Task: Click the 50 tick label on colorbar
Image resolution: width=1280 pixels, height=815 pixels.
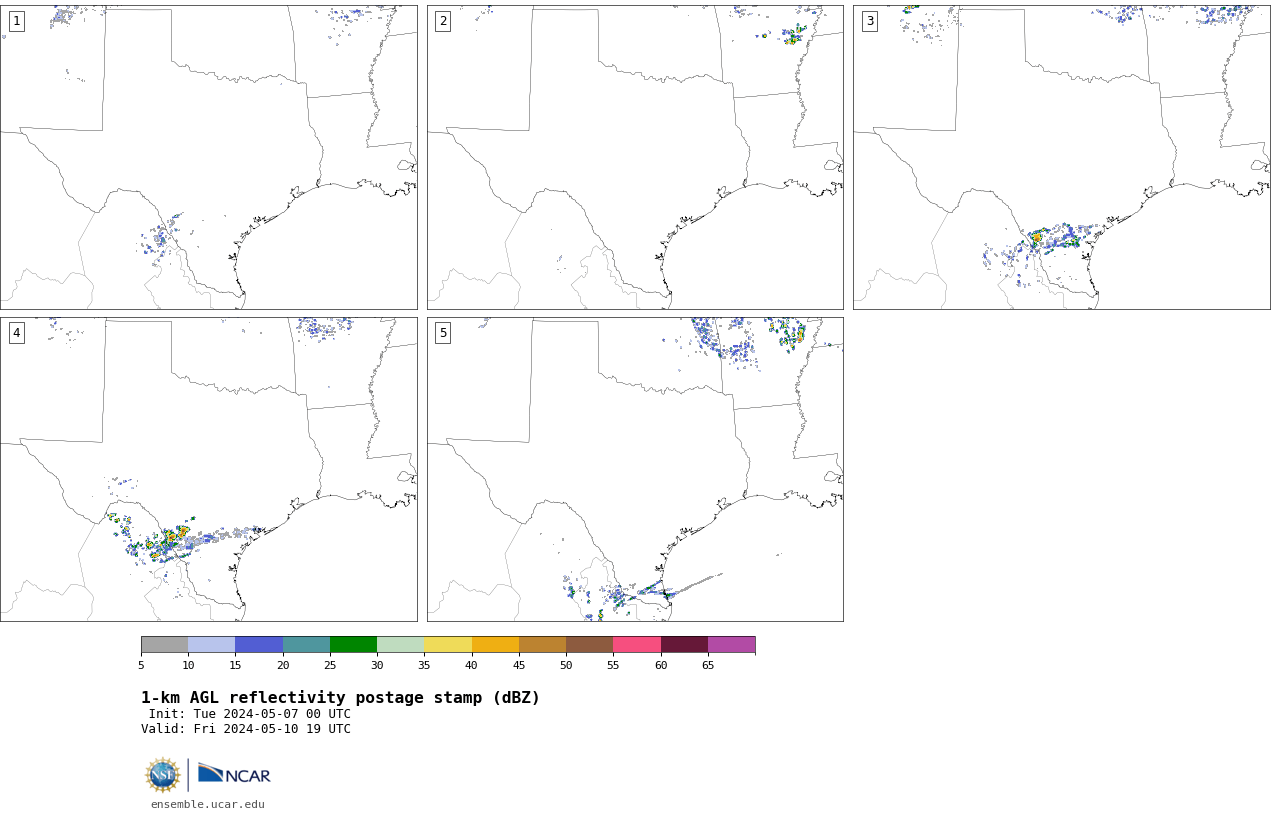Action: point(566,665)
